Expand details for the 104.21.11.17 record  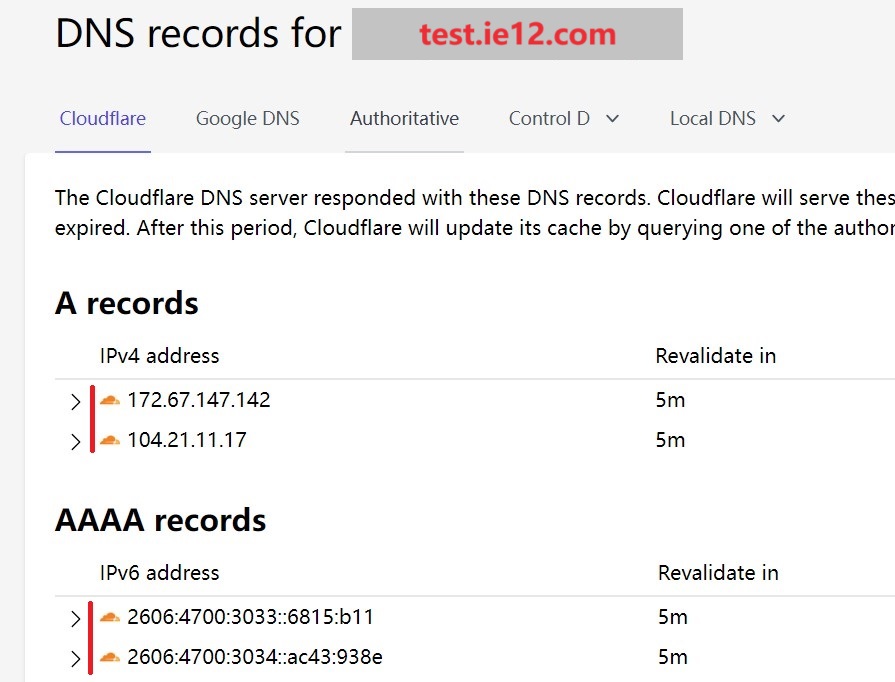(x=75, y=442)
